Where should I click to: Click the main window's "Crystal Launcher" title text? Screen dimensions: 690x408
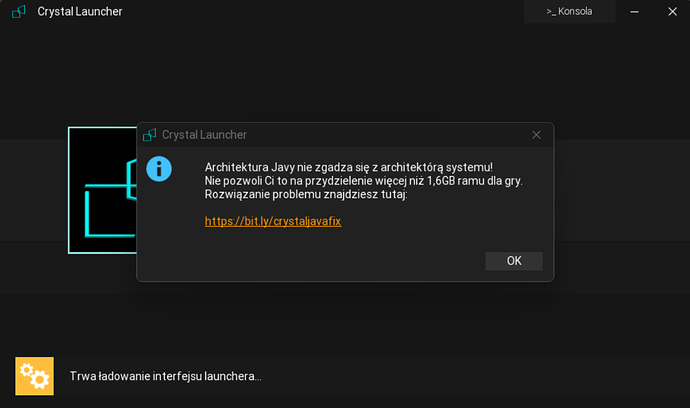point(80,12)
